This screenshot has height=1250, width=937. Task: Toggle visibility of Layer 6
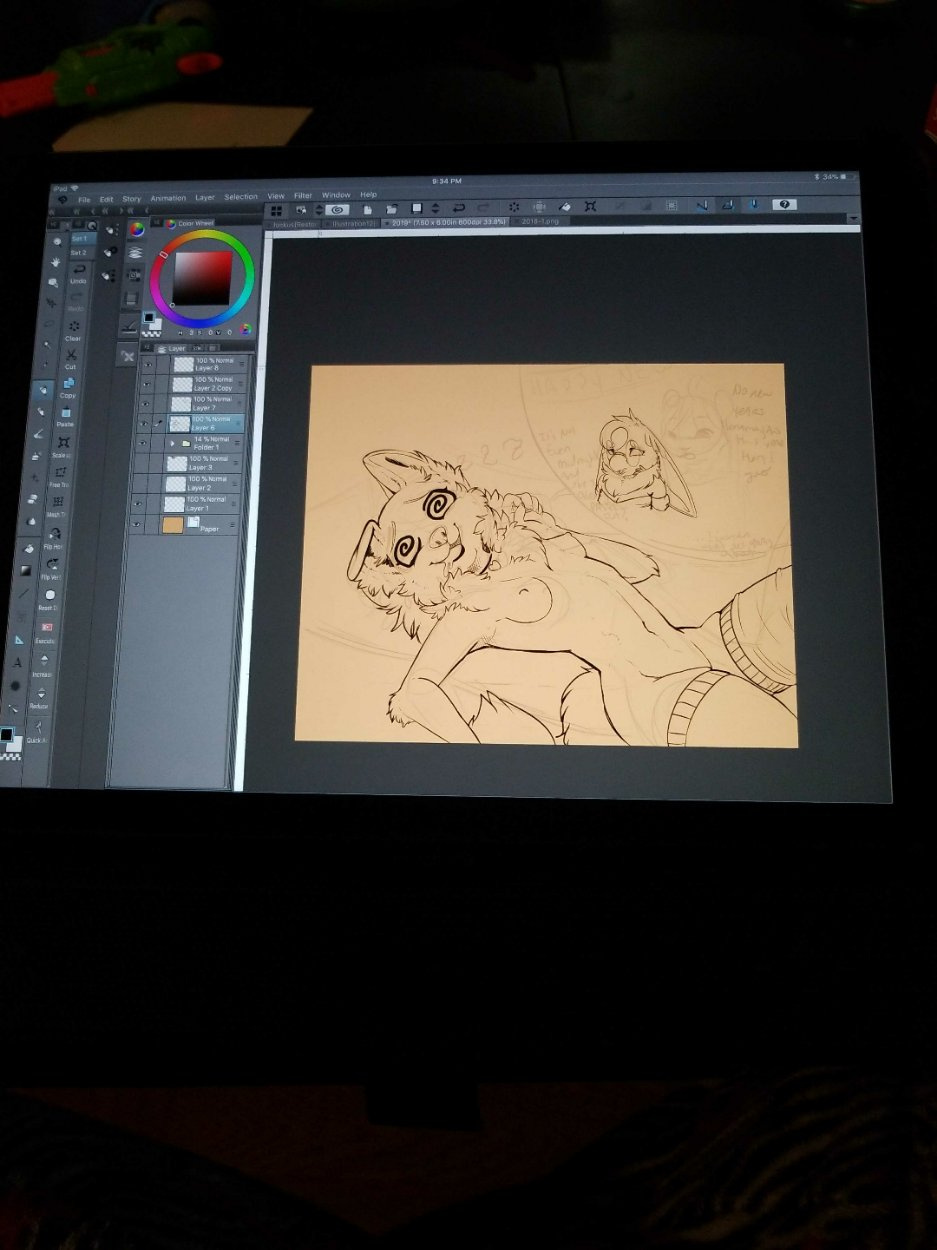click(x=145, y=424)
